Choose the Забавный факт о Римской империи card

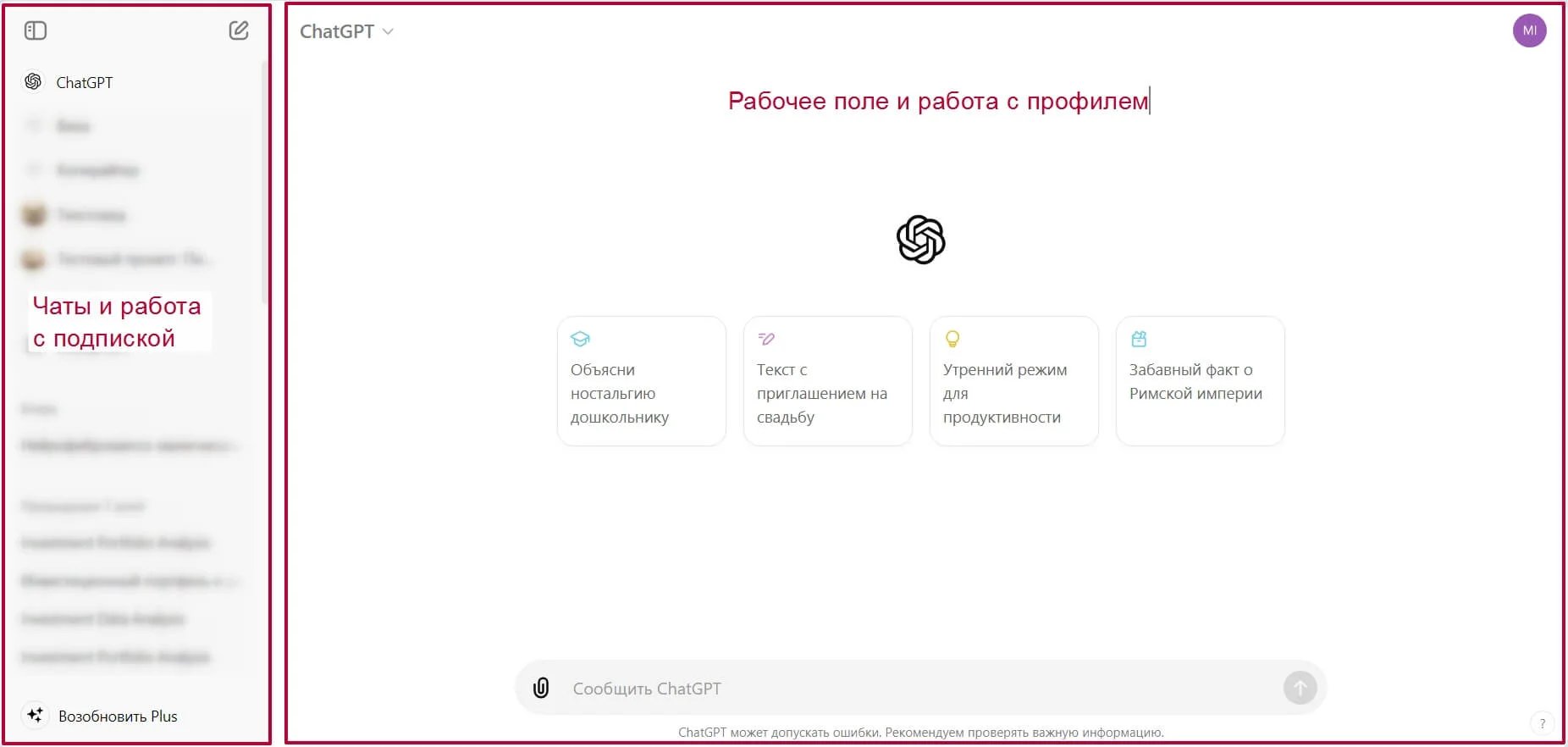1201,381
